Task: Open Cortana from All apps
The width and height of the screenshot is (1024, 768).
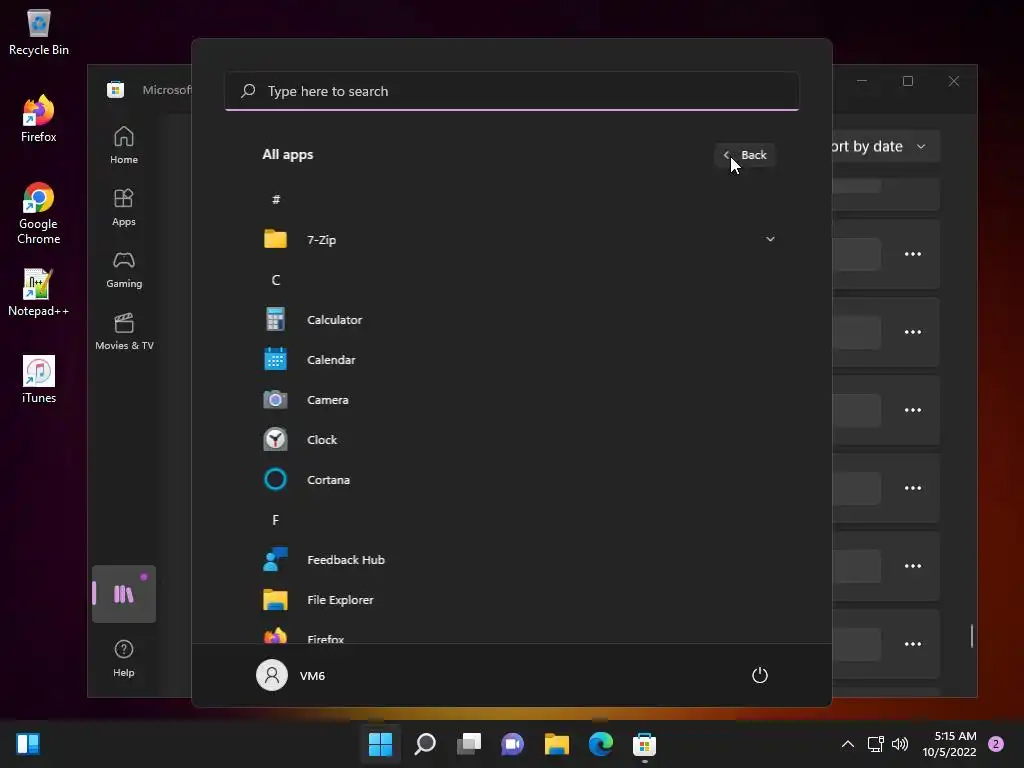Action: pyautogui.click(x=519, y=480)
